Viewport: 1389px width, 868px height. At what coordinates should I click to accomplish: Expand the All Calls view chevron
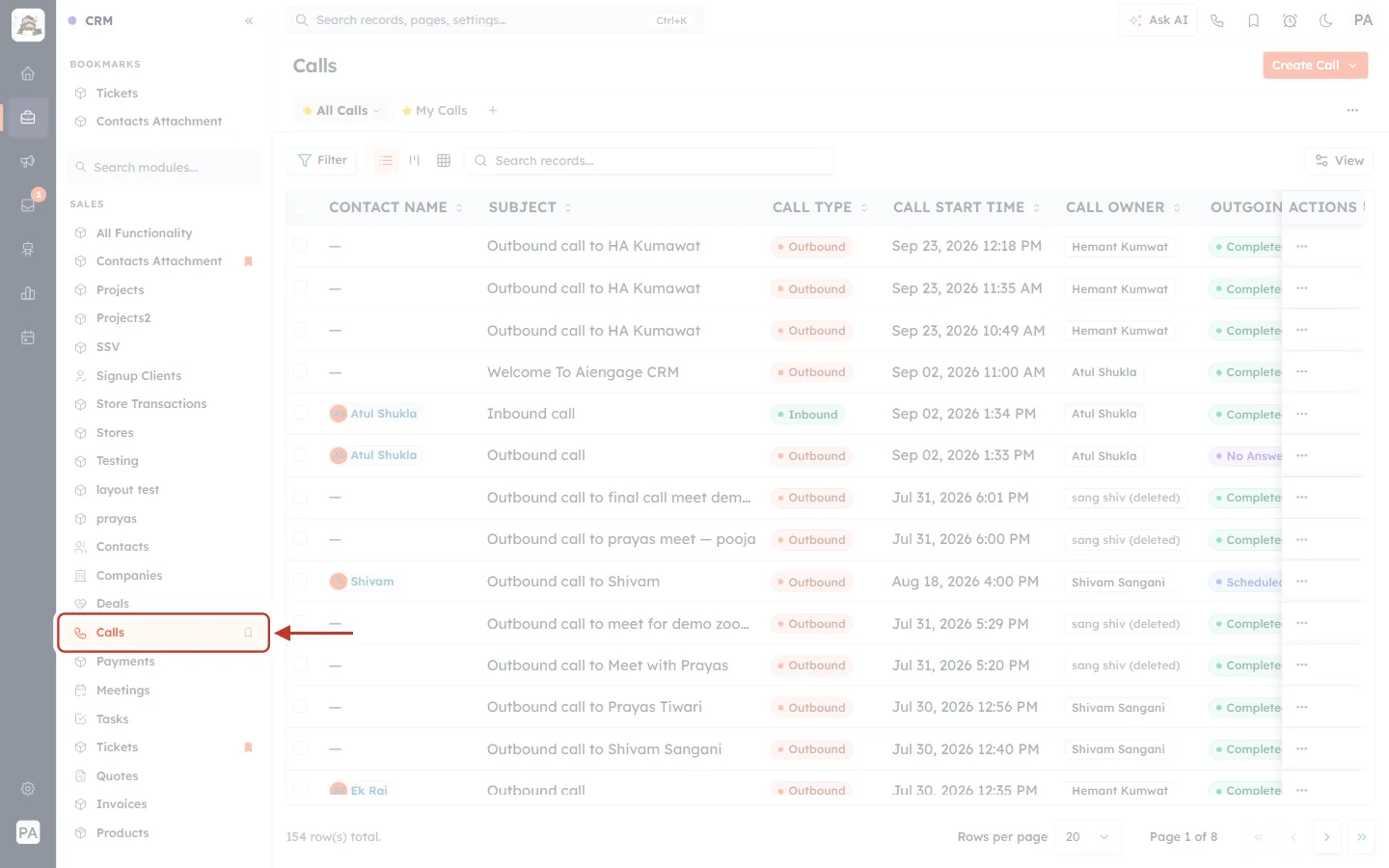tap(376, 111)
